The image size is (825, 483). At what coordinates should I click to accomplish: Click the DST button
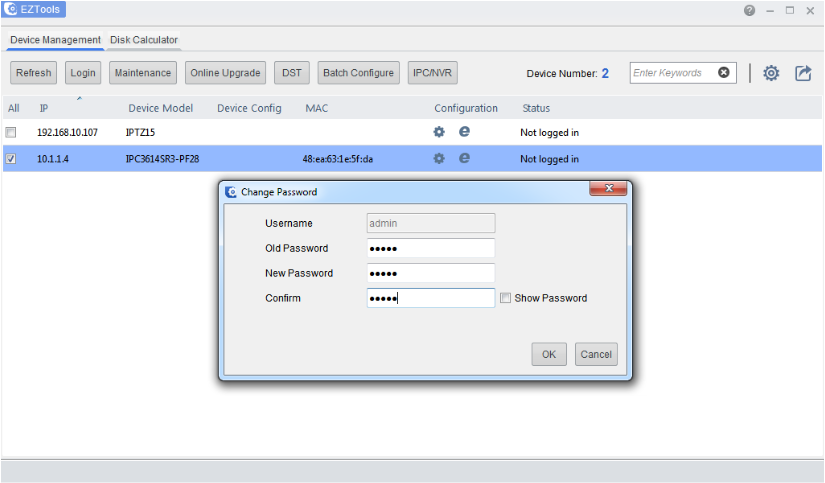(291, 73)
